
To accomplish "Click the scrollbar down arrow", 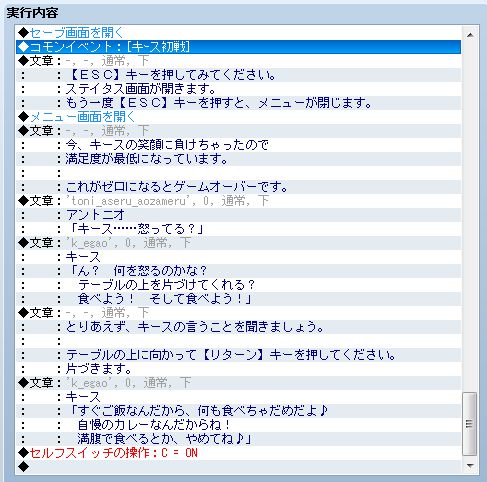I will point(470,465).
